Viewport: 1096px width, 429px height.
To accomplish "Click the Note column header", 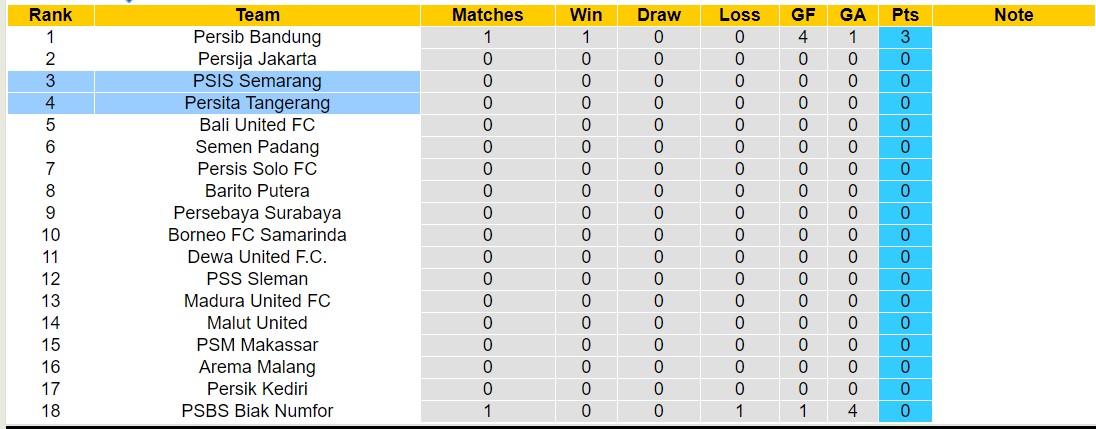I will (x=1014, y=15).
